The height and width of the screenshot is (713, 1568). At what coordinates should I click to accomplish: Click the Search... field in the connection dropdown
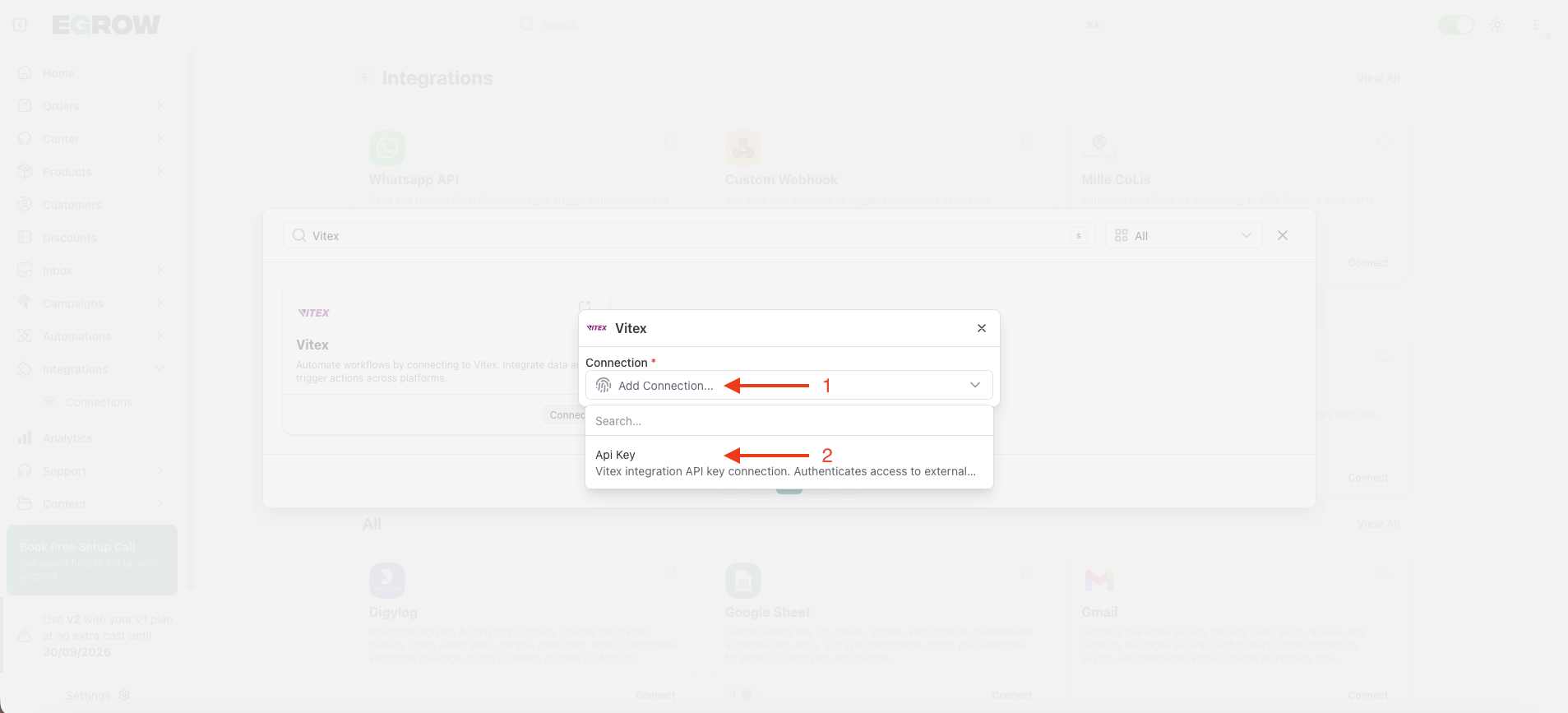pos(789,421)
